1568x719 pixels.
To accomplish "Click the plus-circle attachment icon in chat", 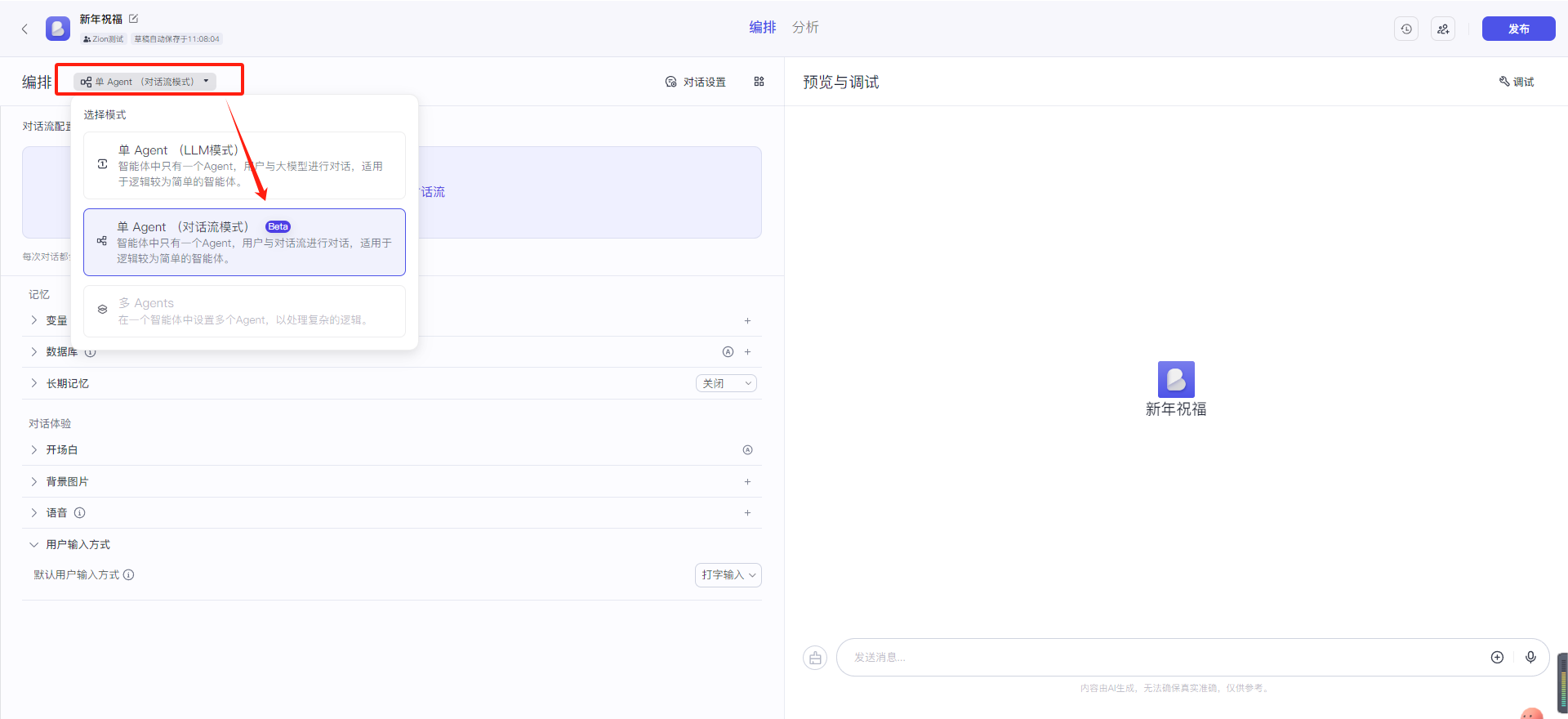I will [1497, 657].
